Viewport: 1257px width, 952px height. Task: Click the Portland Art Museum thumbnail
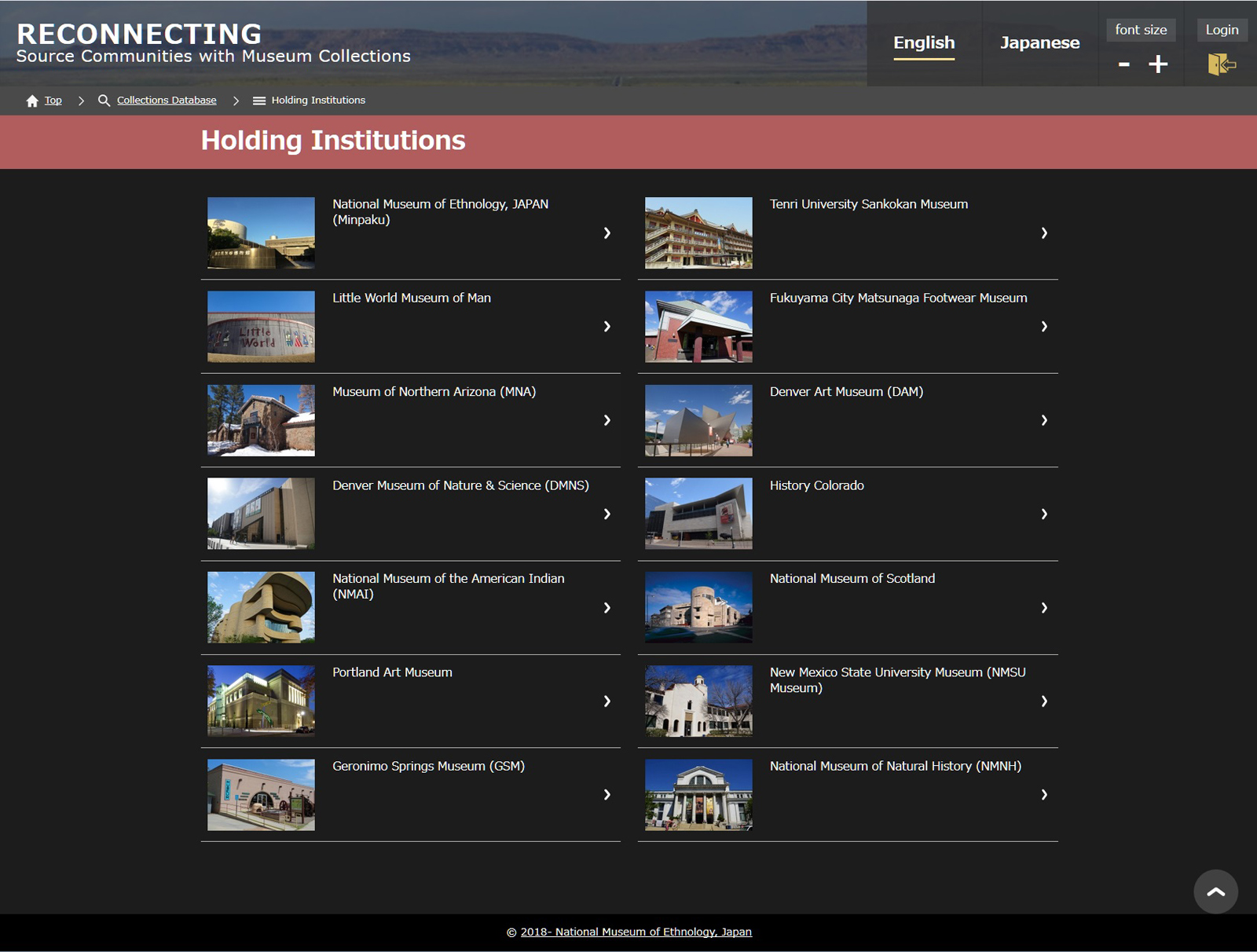[x=261, y=701]
